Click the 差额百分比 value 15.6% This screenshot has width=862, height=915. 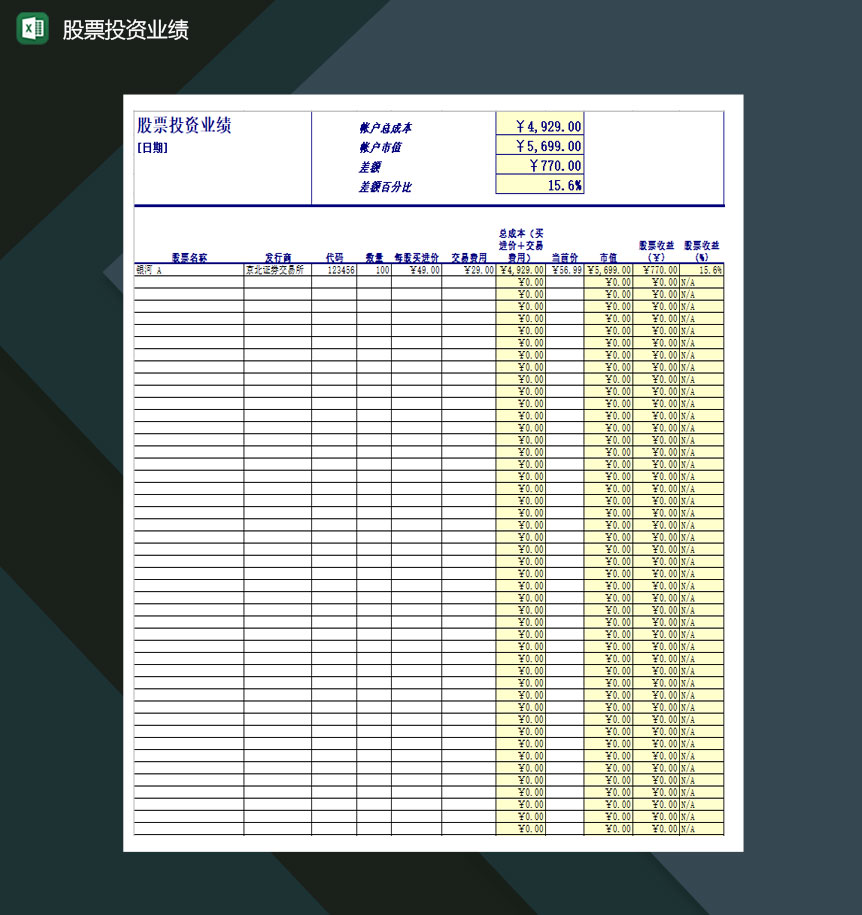pos(542,186)
